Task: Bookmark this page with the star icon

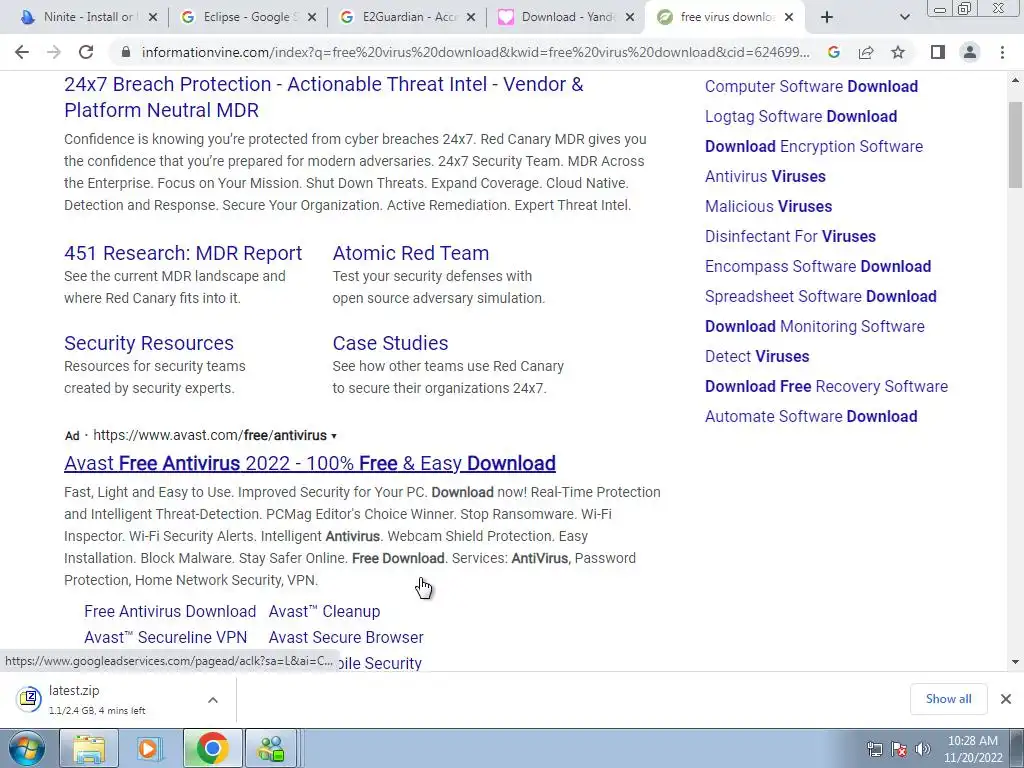Action: click(x=898, y=52)
